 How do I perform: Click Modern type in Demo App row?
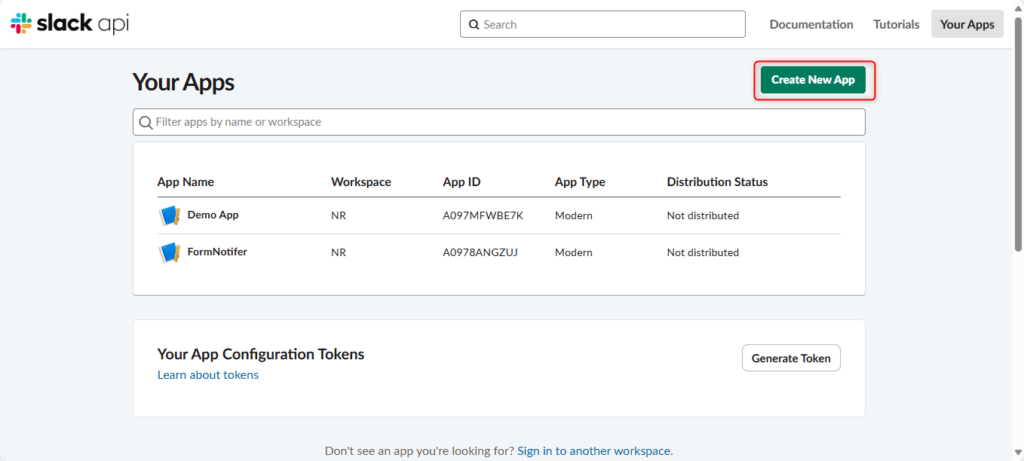[573, 215]
